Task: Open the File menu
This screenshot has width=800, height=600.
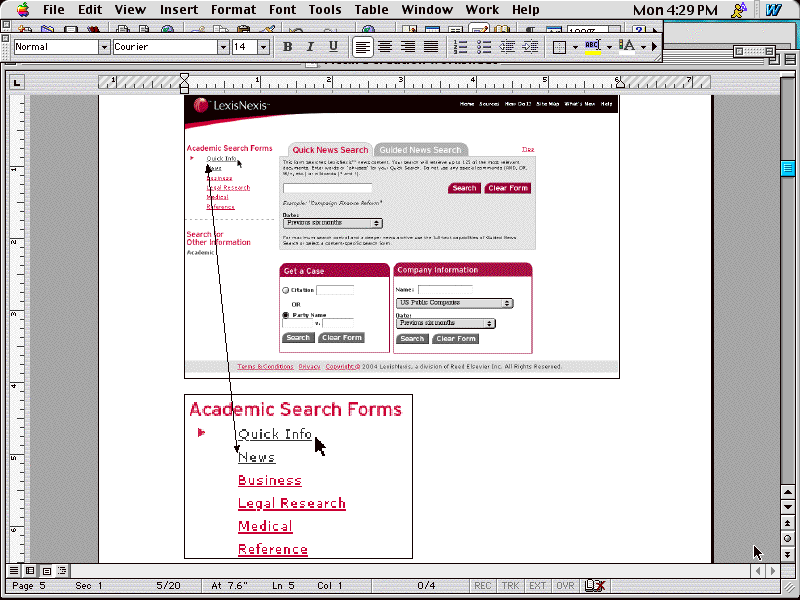Action: click(x=54, y=10)
